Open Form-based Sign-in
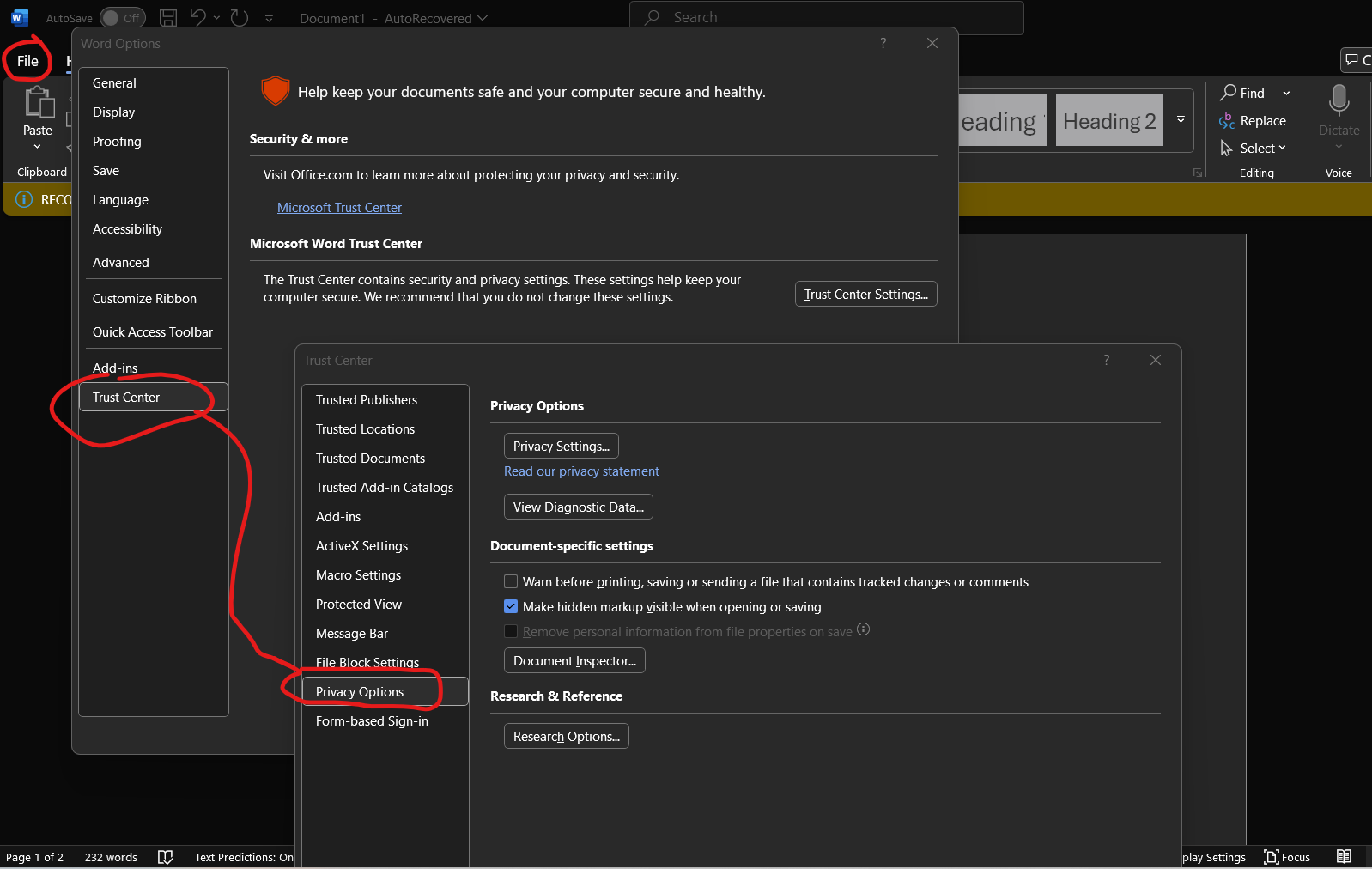 [385, 721]
